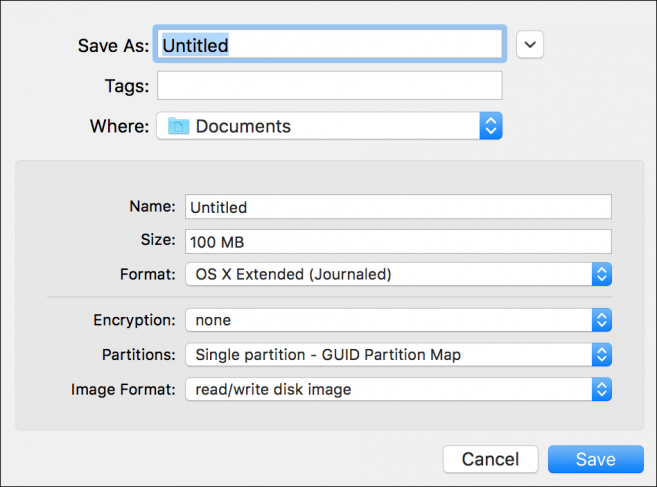Open the Where location menu showing Documents

[x=320, y=126]
